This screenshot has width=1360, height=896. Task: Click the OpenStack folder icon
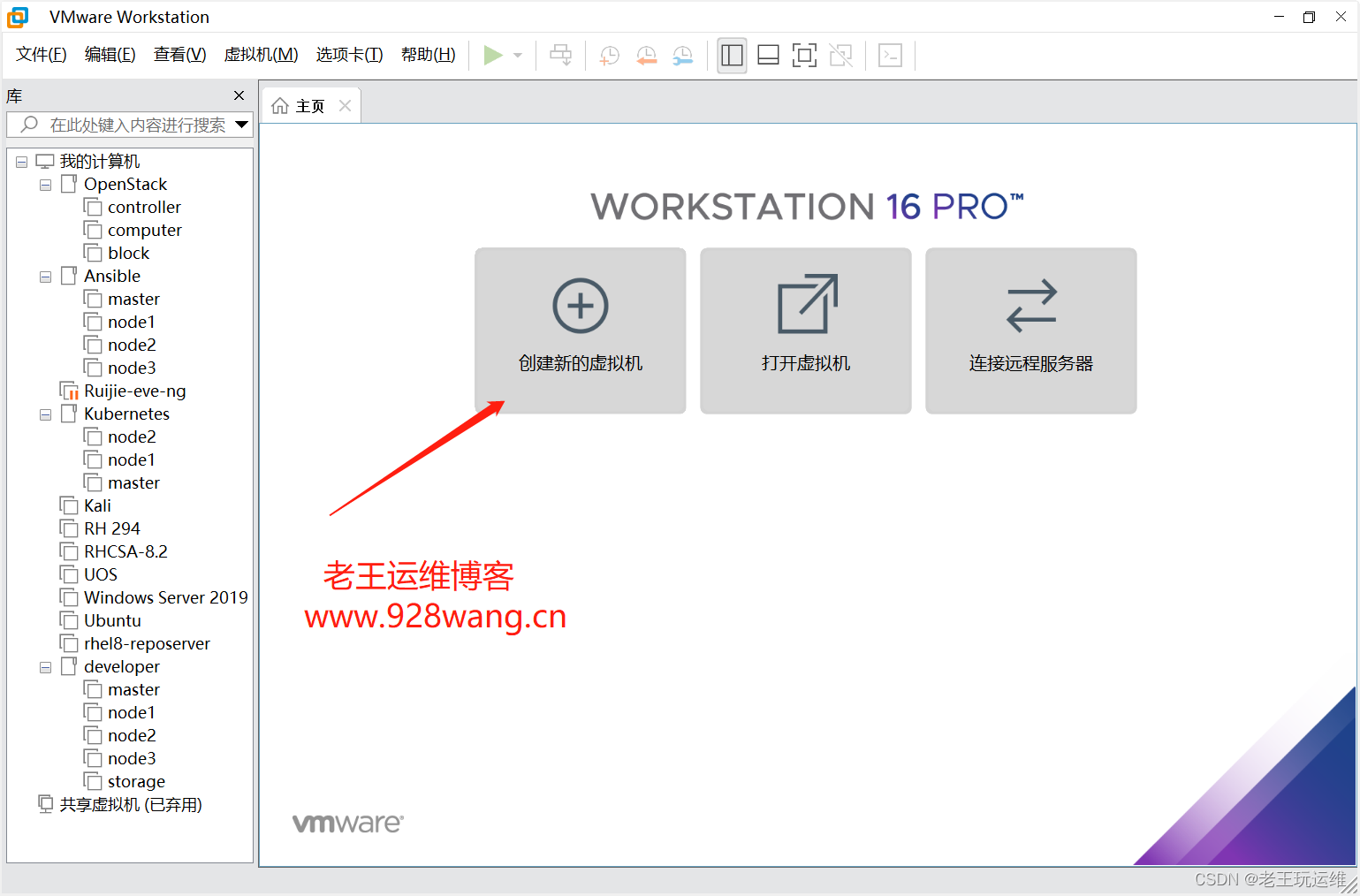[69, 184]
